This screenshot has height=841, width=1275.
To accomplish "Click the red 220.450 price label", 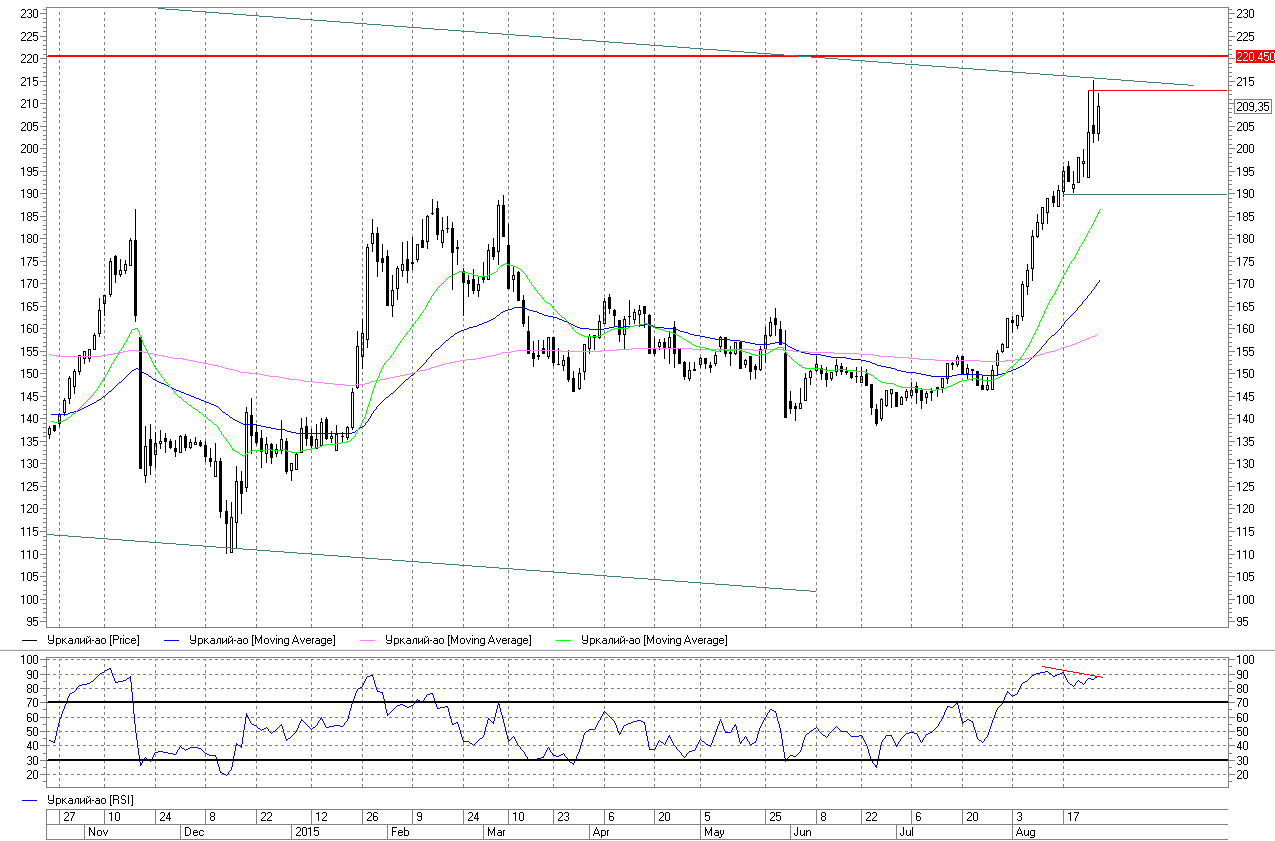I will (x=1255, y=56).
